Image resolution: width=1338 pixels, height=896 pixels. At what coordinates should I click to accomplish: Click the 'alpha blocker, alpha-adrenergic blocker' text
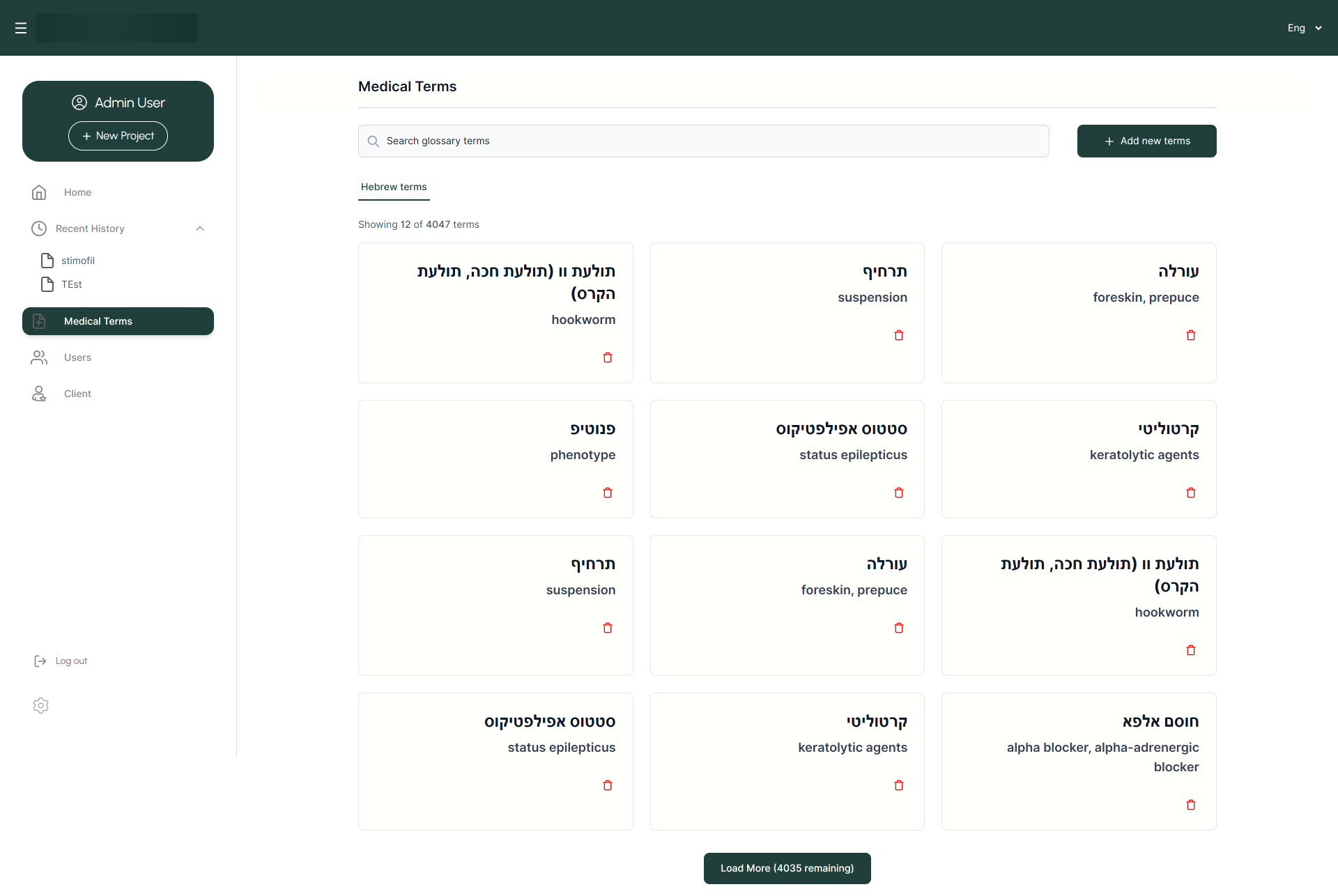pyautogui.click(x=1102, y=757)
